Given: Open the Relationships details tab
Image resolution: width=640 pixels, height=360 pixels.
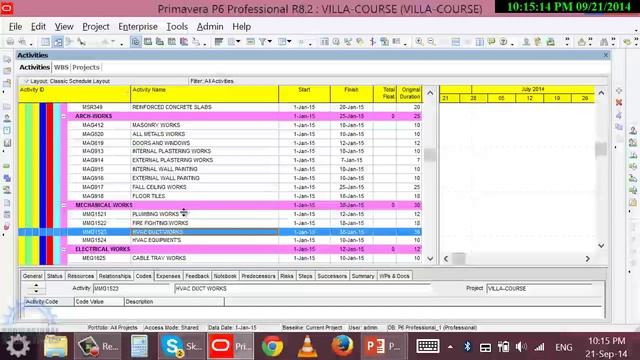Looking at the screenshot, I should pyautogui.click(x=115, y=276).
